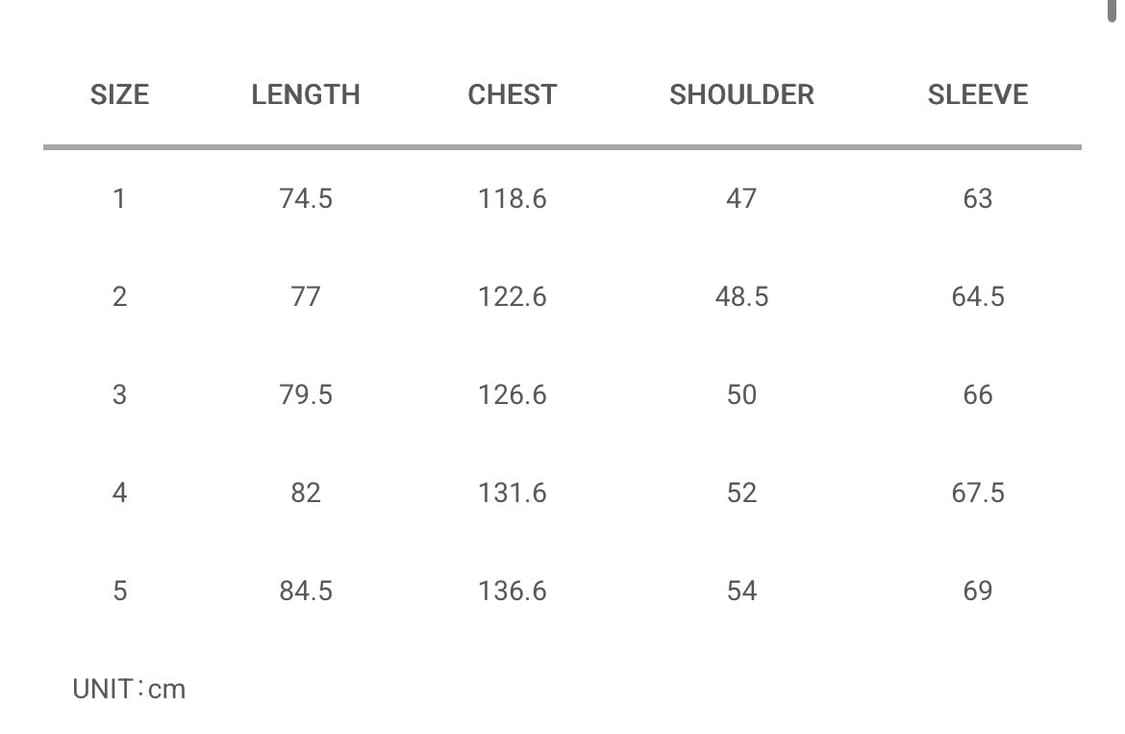Select size 5 row label
Viewport: 1125px width, 734px height.
(119, 591)
